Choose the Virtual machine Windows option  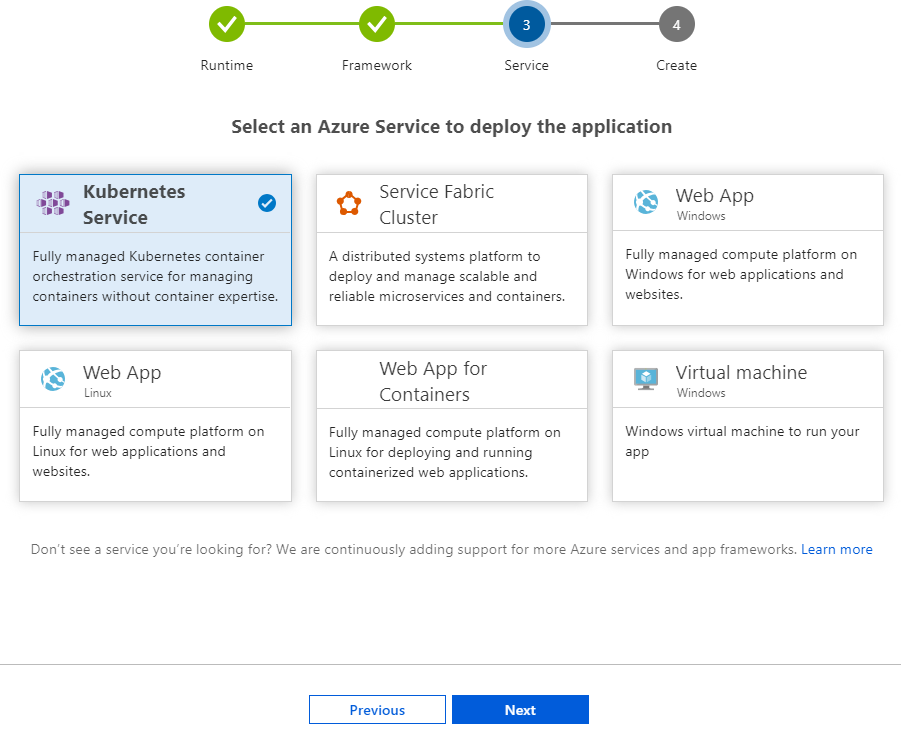[x=748, y=426]
